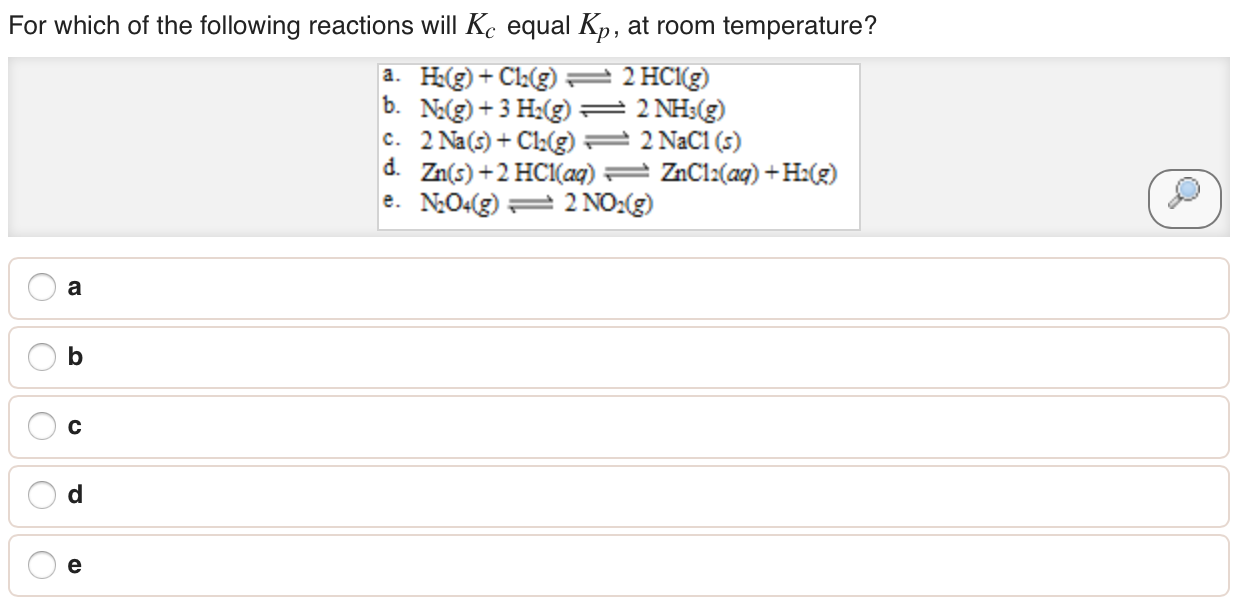Viewport: 1240px width, 614px height.
Task: Select radio button for answer b
Action: coord(40,356)
